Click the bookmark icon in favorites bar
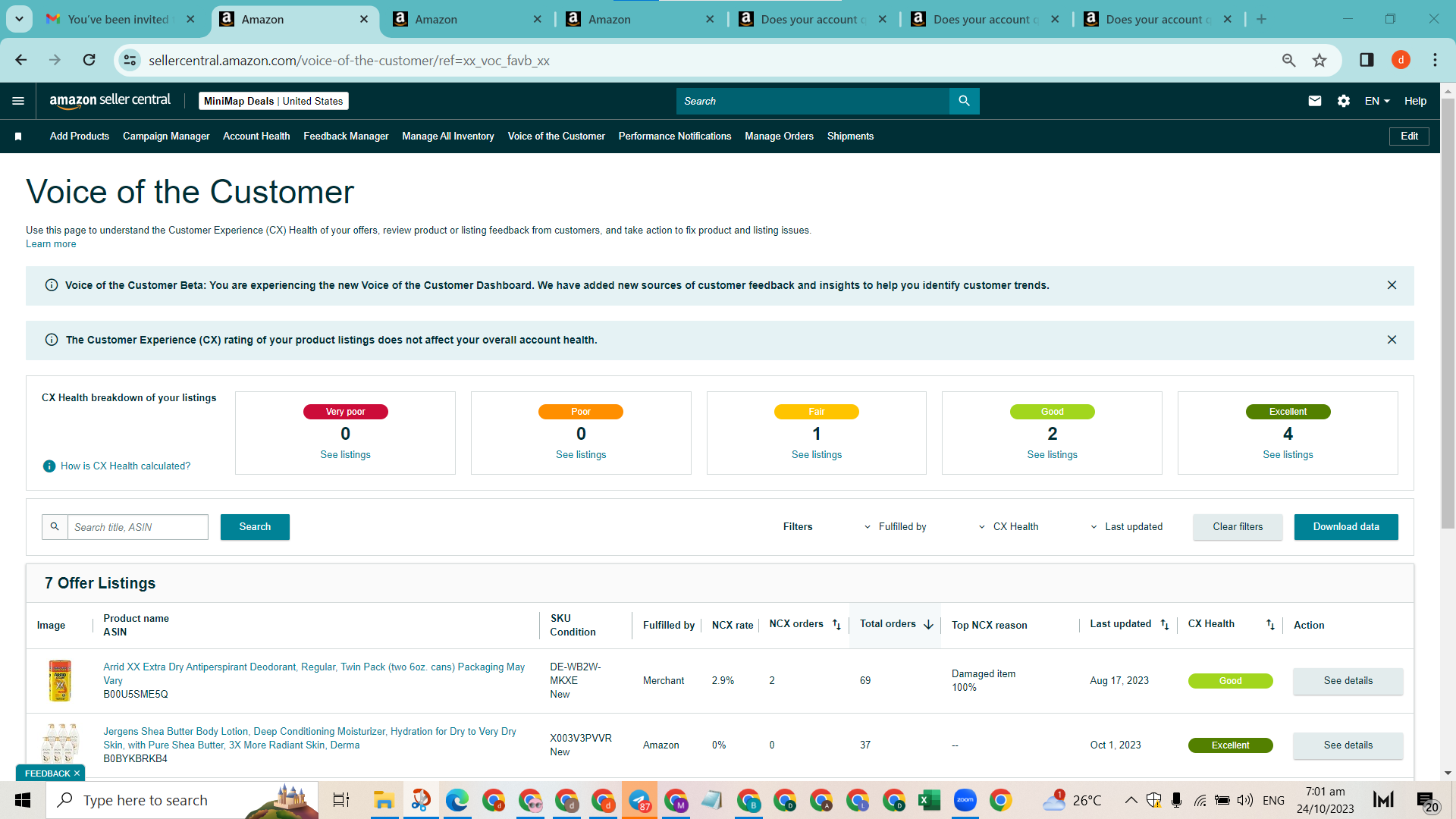The height and width of the screenshot is (819, 1456). (18, 136)
